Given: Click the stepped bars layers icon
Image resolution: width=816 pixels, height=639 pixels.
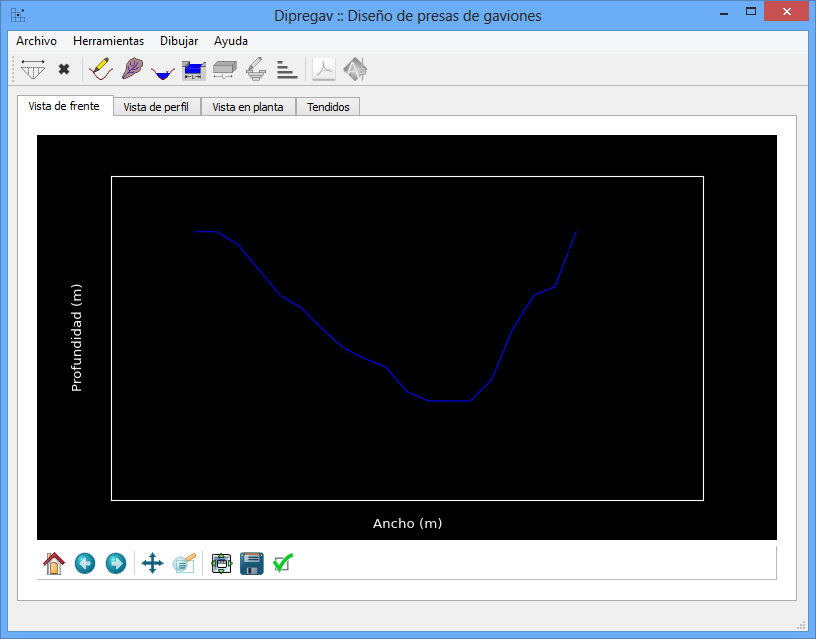Looking at the screenshot, I should click(x=287, y=70).
